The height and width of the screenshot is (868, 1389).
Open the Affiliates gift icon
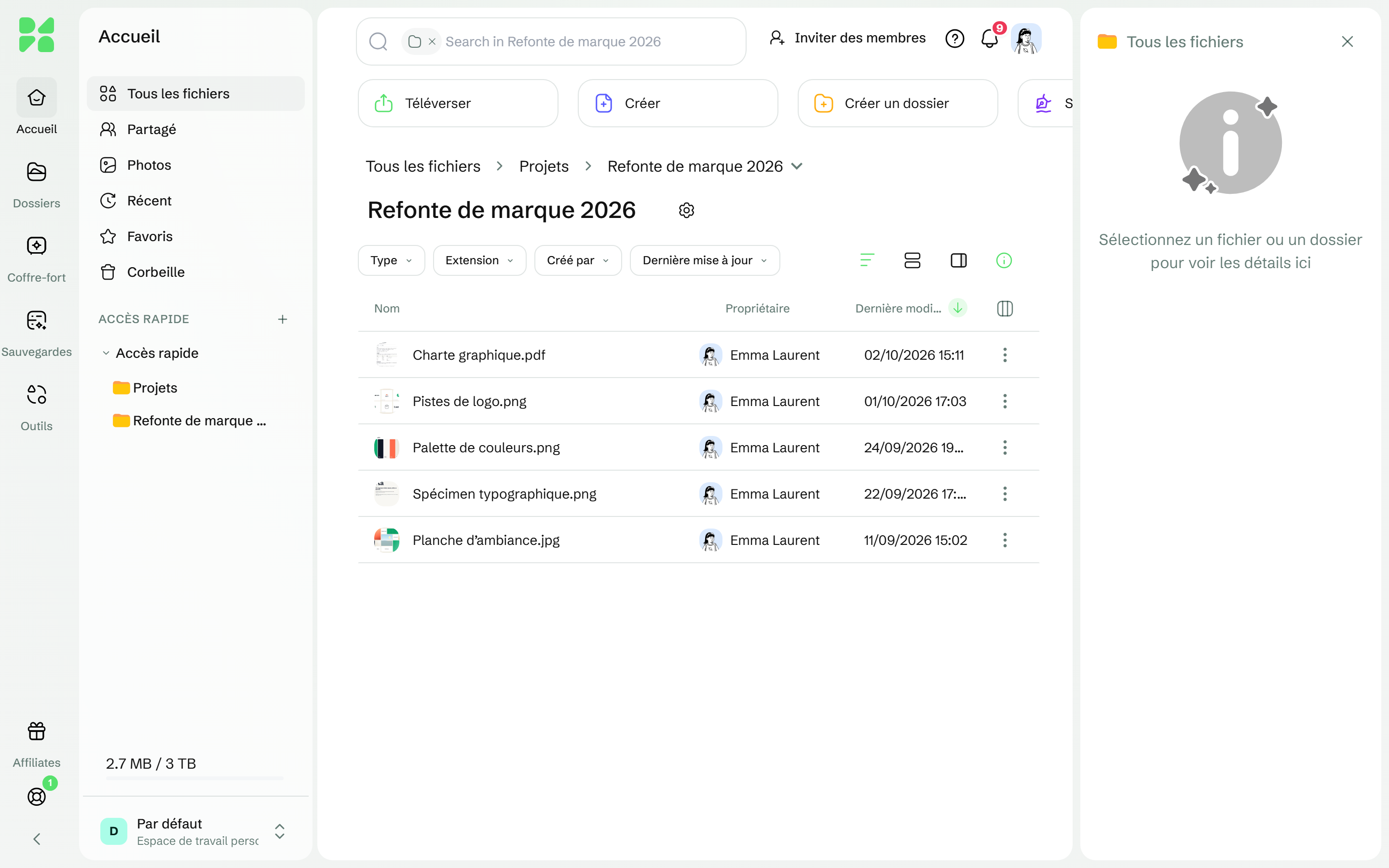(x=36, y=744)
